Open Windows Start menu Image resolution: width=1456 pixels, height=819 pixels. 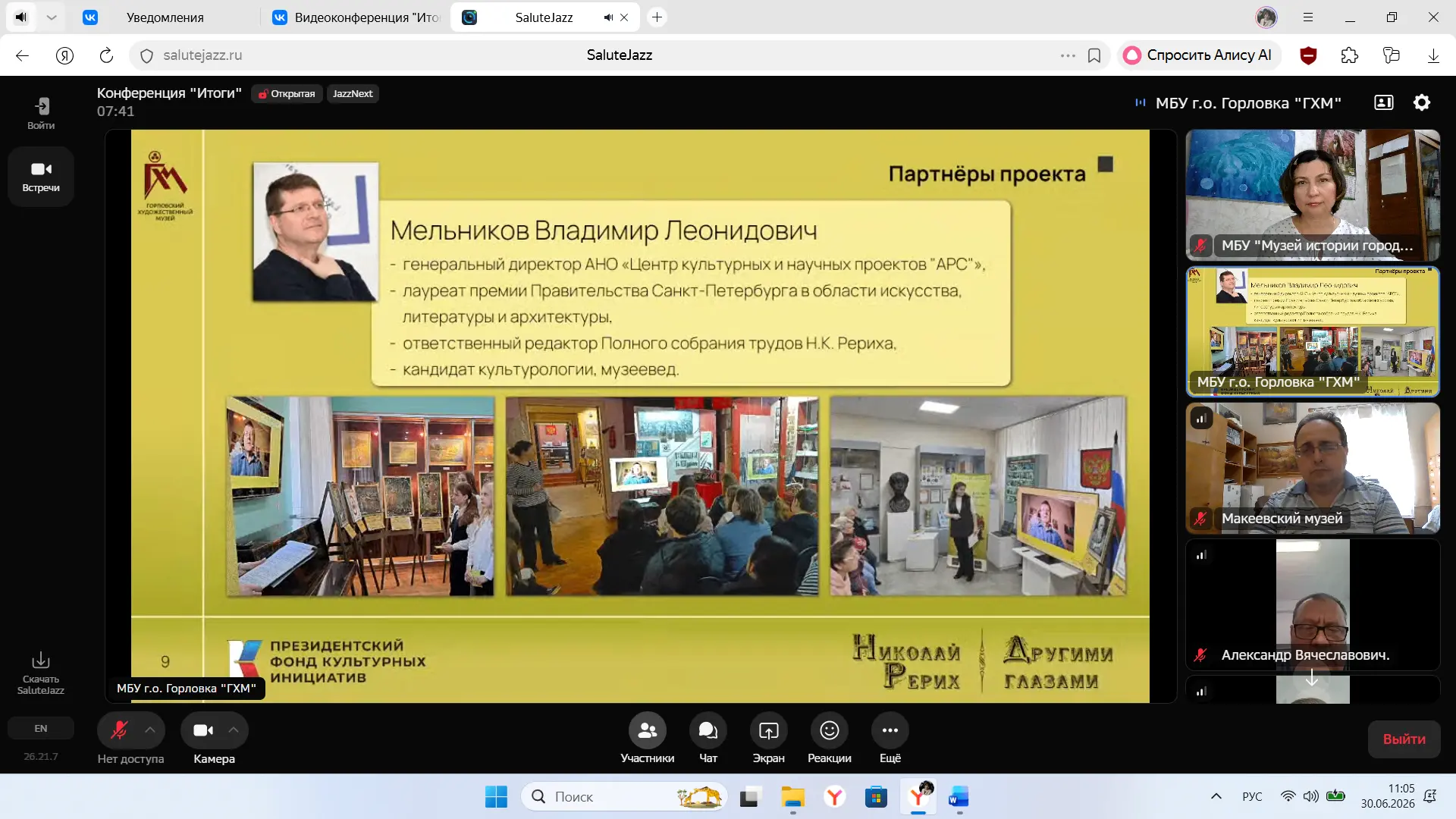point(496,797)
